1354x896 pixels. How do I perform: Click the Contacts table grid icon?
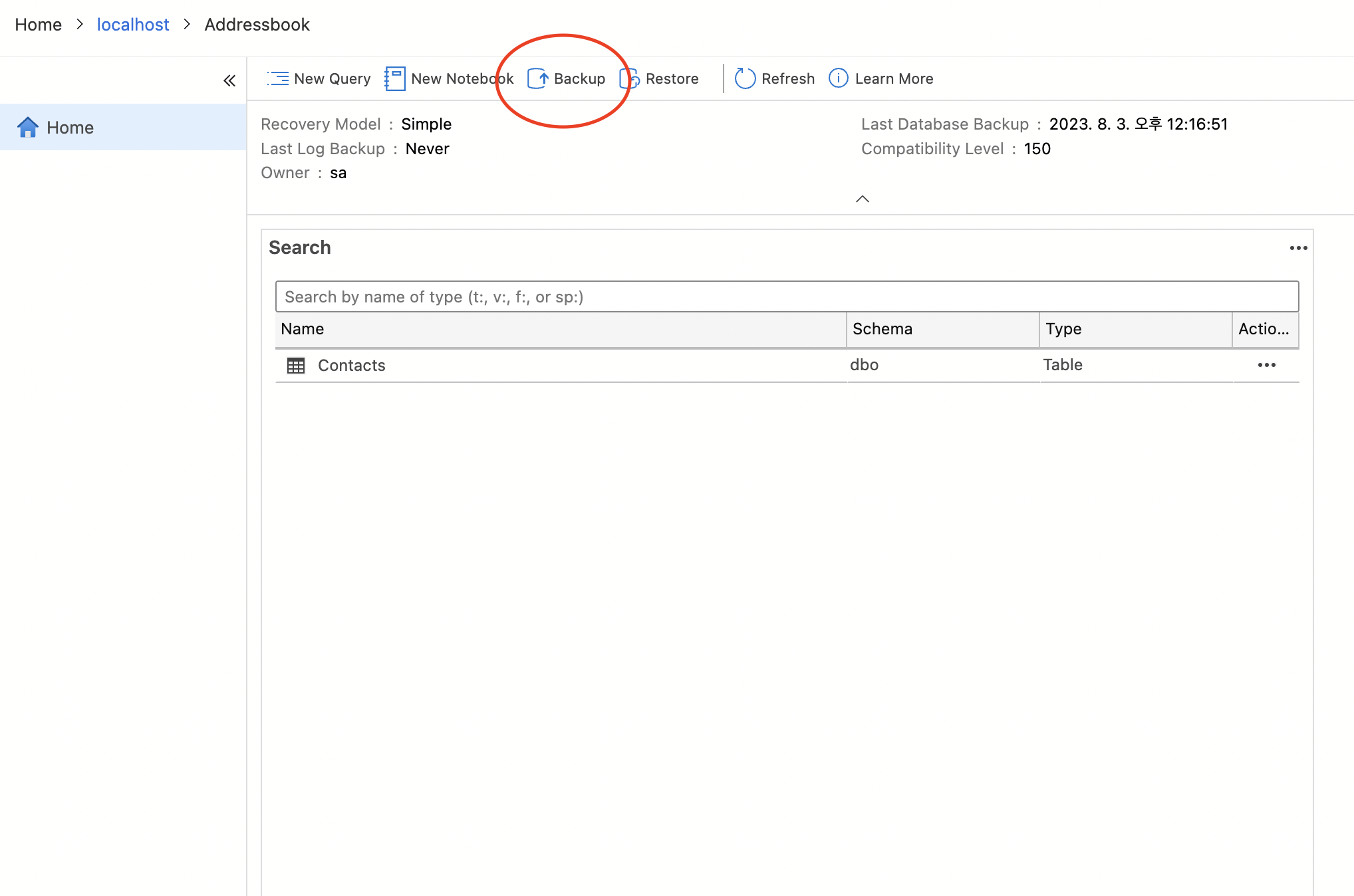[x=296, y=366]
